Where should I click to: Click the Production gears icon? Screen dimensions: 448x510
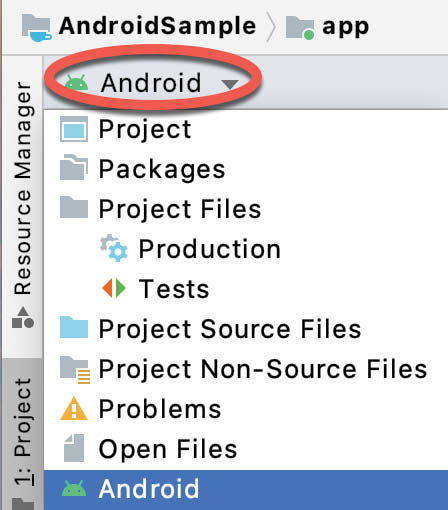coord(114,248)
